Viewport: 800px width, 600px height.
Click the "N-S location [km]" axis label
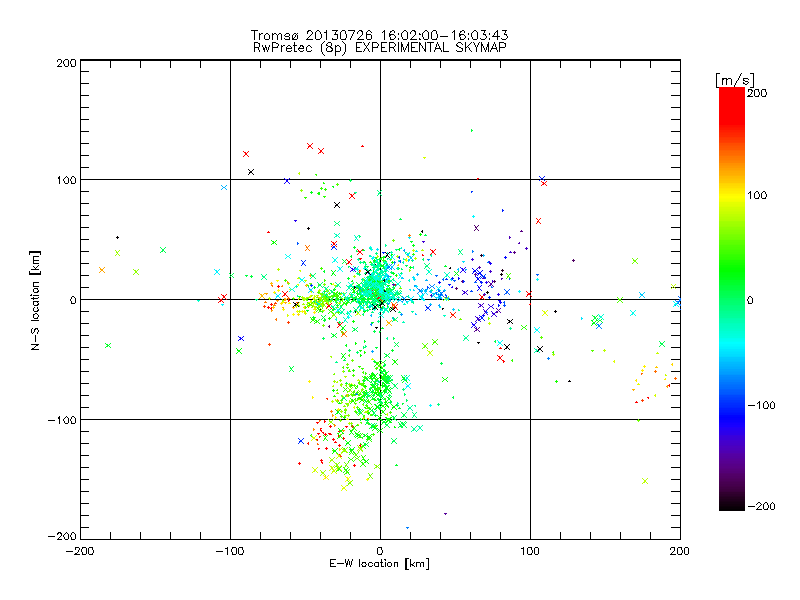35,301
